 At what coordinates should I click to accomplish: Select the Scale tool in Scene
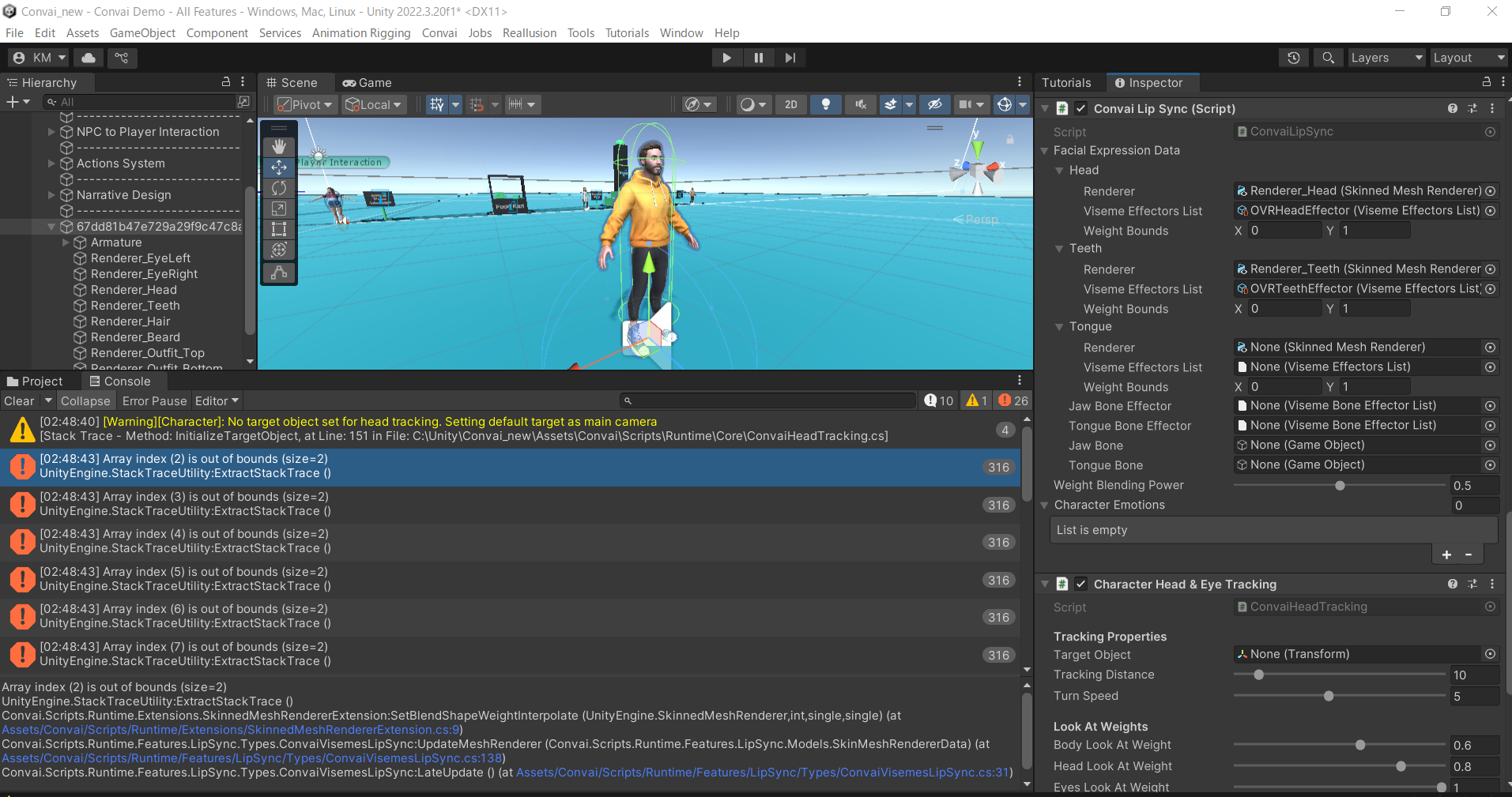pos(279,209)
